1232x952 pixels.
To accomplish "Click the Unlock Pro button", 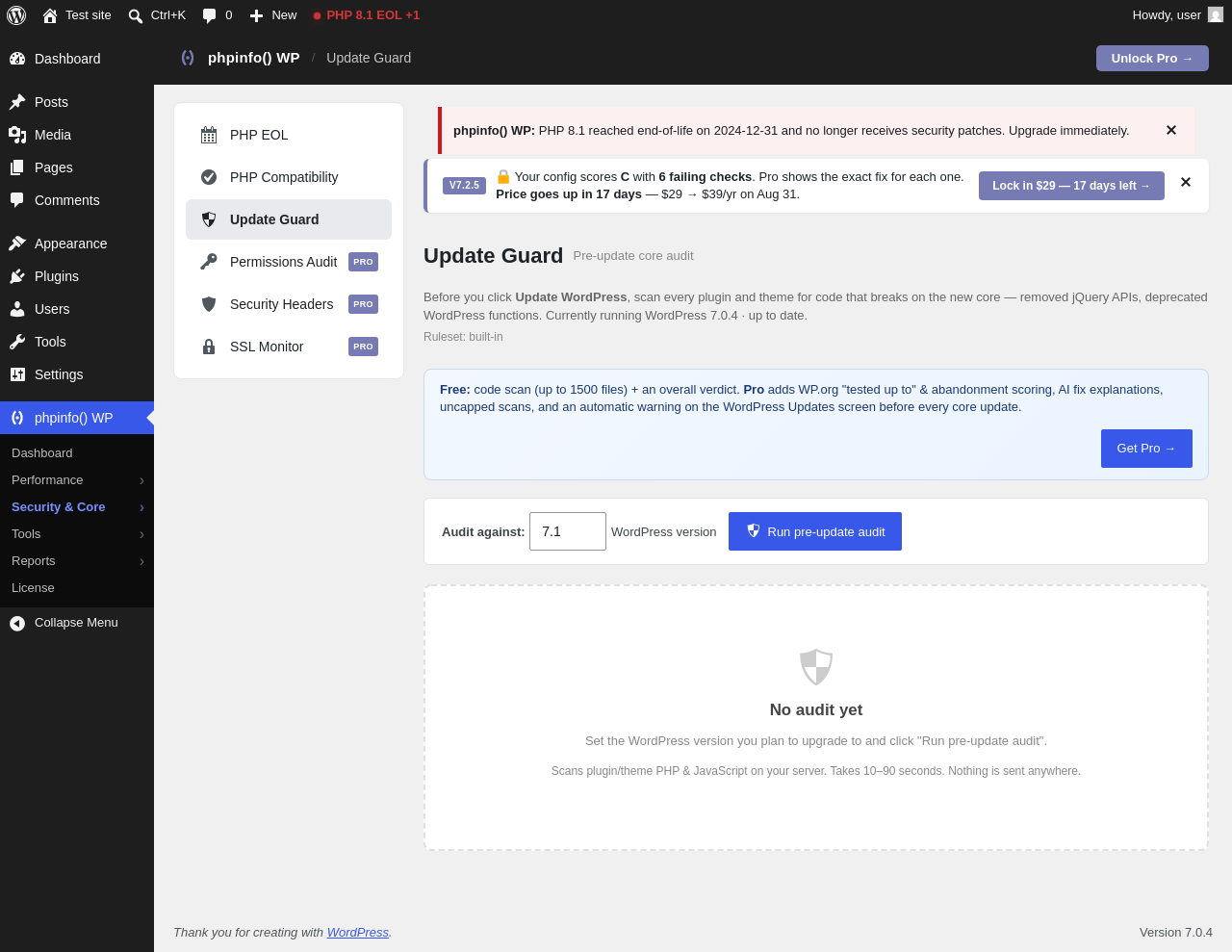I will pos(1152,58).
